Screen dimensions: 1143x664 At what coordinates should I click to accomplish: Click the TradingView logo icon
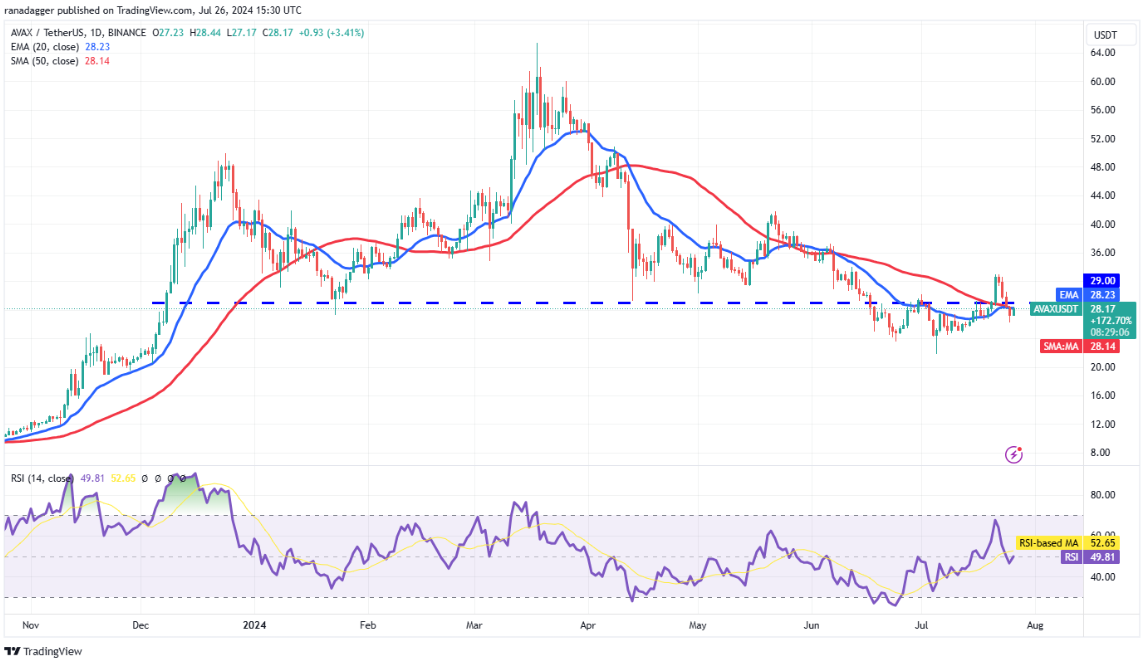point(12,651)
